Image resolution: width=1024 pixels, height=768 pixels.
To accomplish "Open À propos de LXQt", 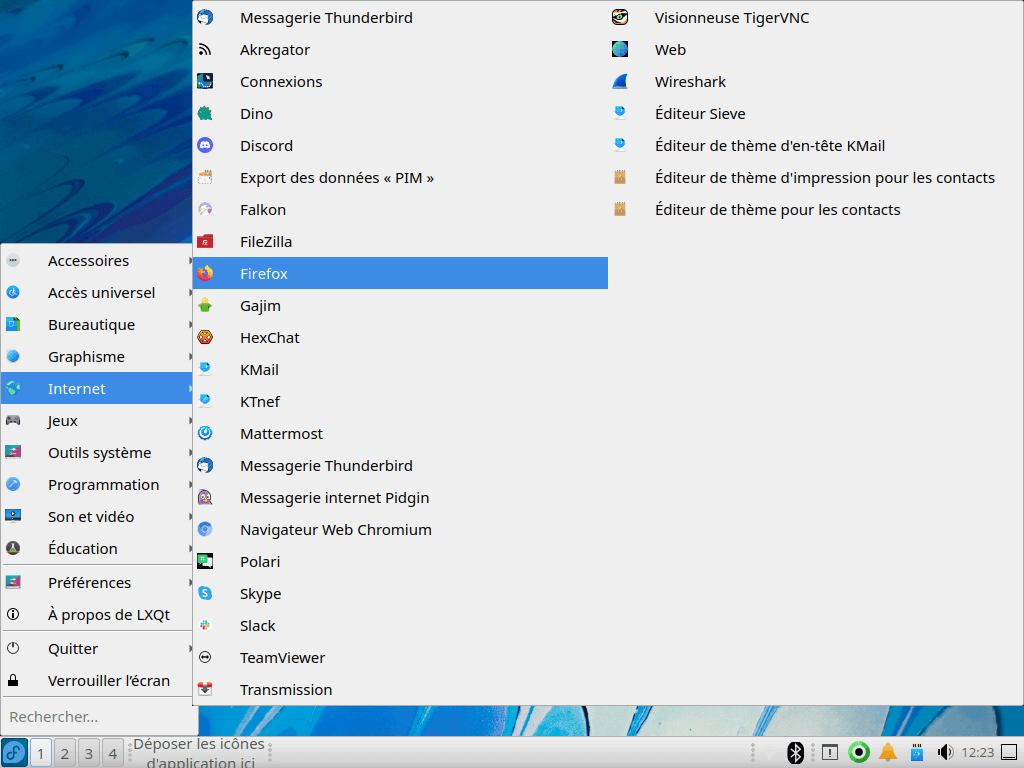I will (x=97, y=615).
